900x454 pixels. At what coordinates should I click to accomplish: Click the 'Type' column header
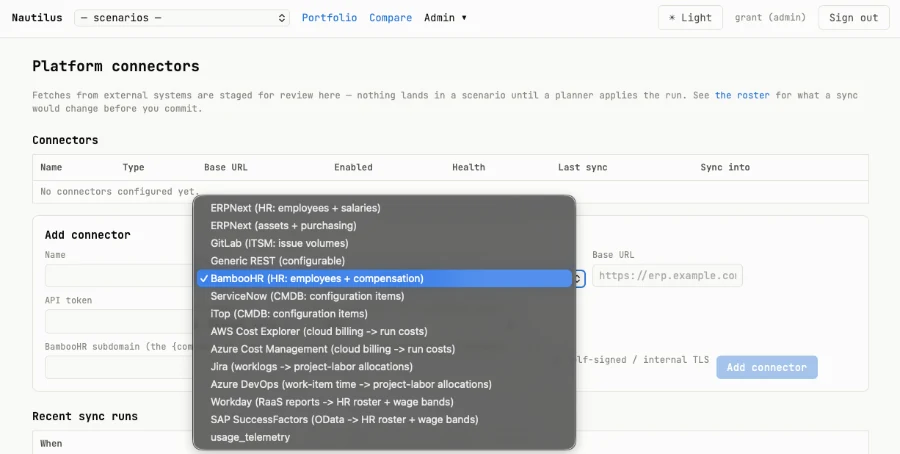pos(133,168)
